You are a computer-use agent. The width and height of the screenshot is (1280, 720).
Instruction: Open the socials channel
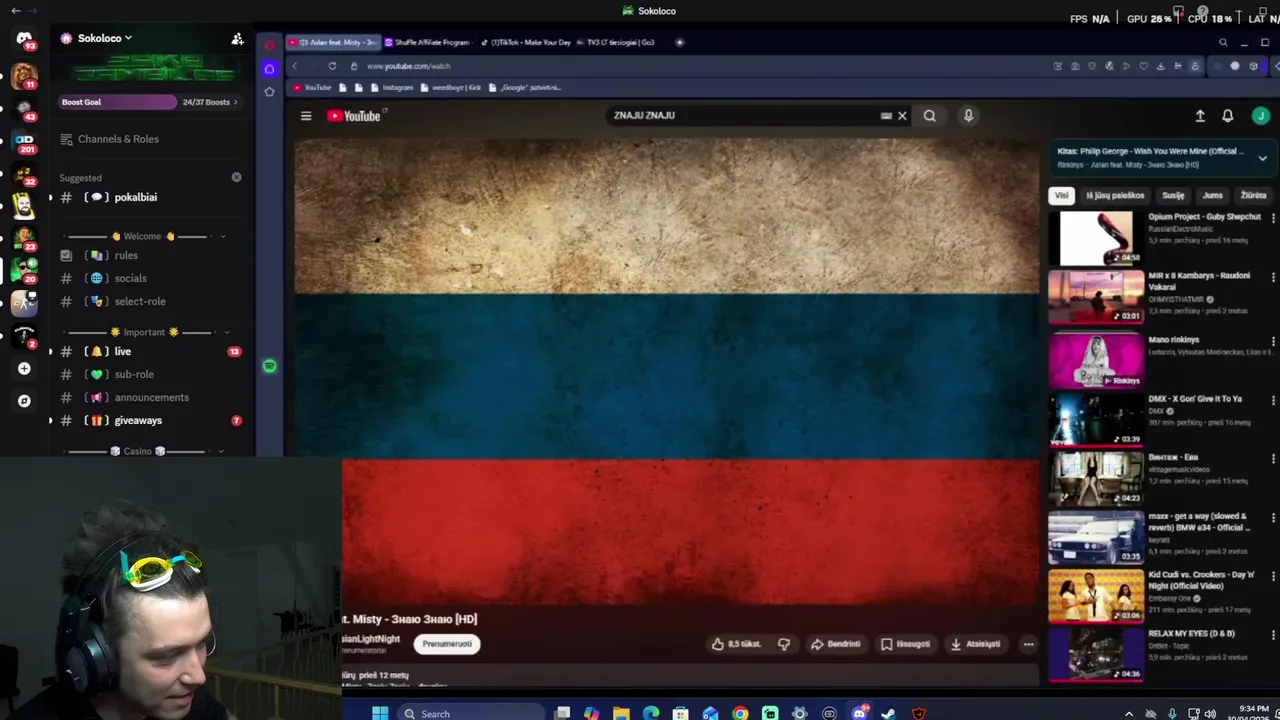[x=130, y=278]
